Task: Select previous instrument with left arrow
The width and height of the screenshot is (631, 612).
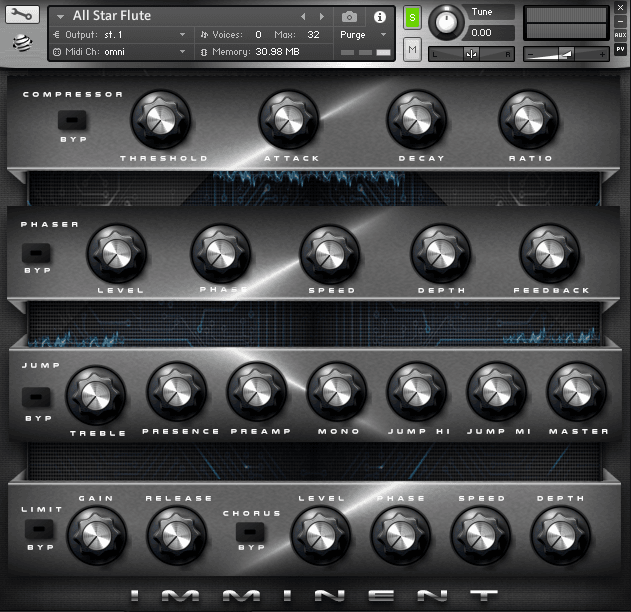Action: tap(303, 16)
